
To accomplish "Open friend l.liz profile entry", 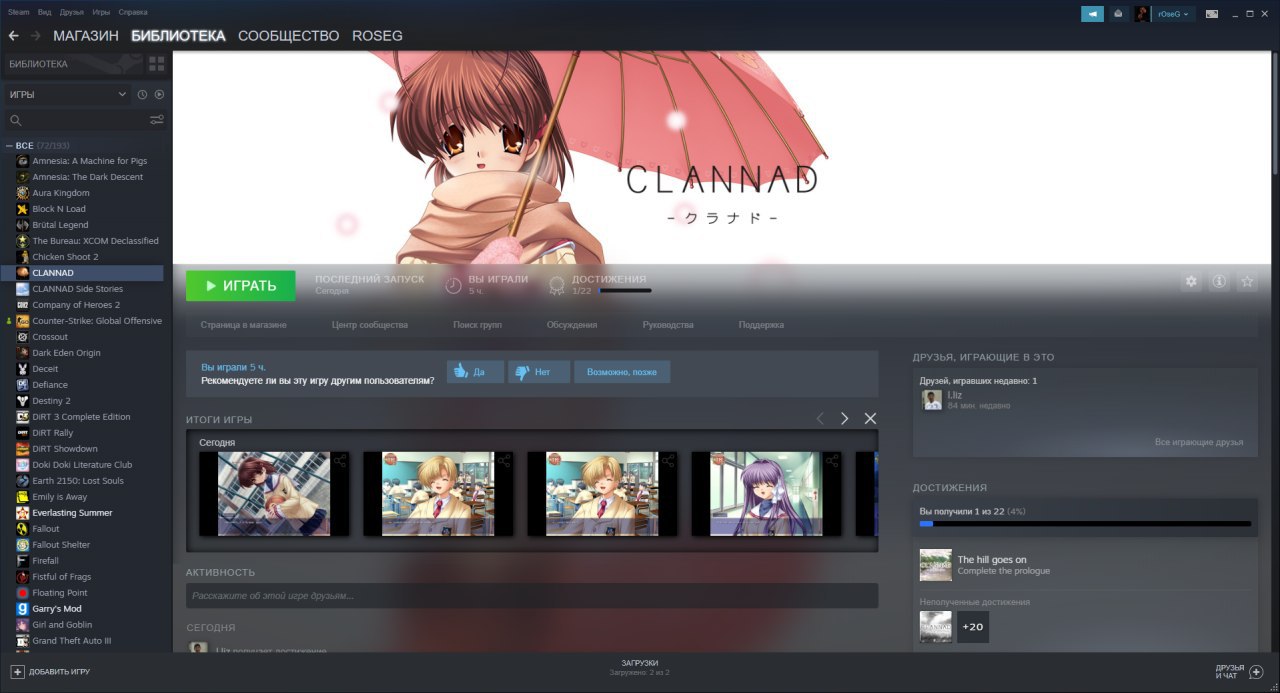I will [x=965, y=400].
